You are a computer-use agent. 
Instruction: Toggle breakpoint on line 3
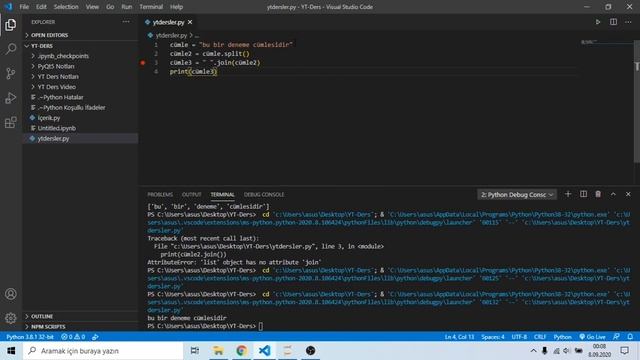(x=143, y=62)
